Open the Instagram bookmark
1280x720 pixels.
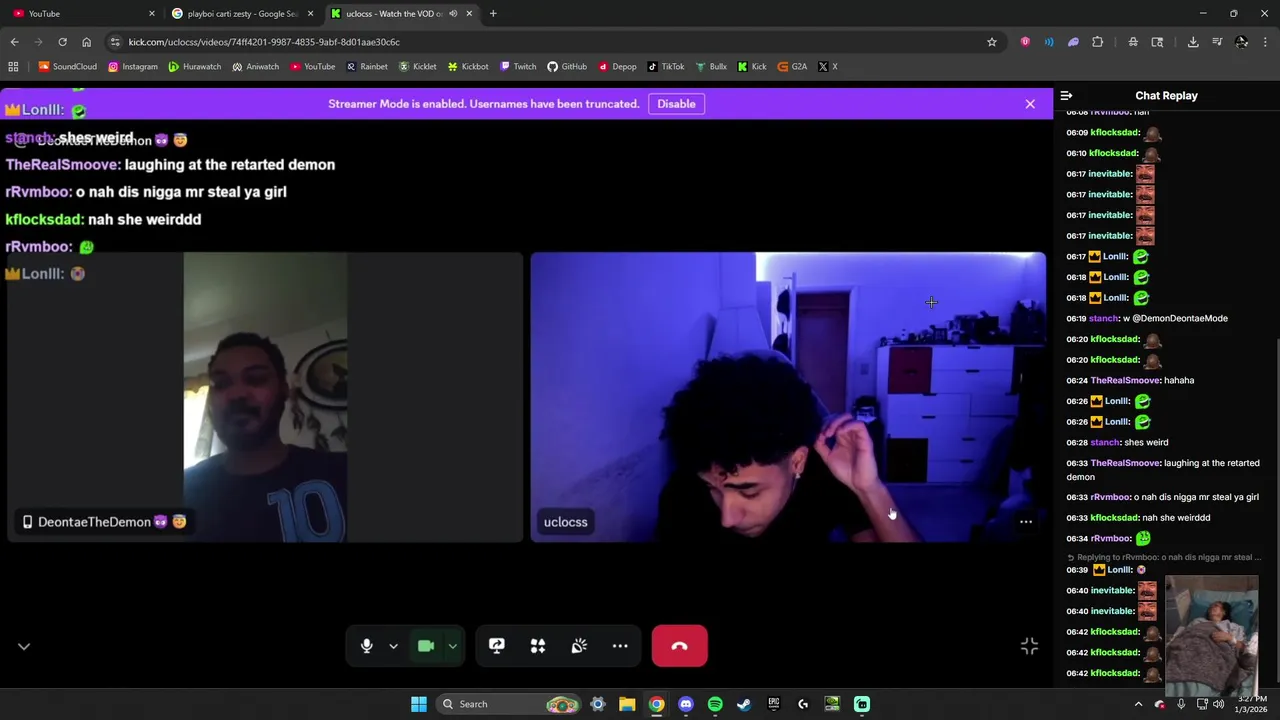(x=133, y=67)
